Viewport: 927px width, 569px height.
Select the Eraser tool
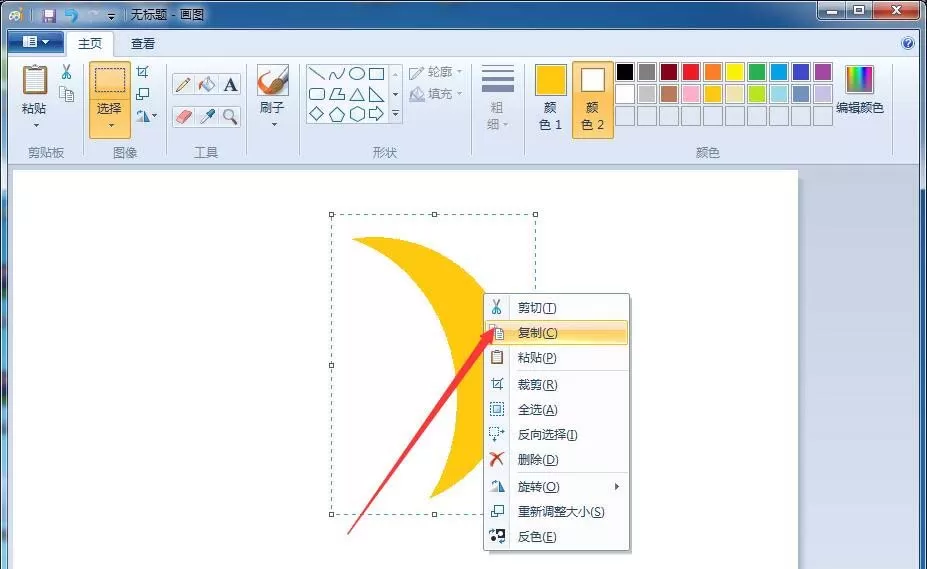click(x=183, y=117)
